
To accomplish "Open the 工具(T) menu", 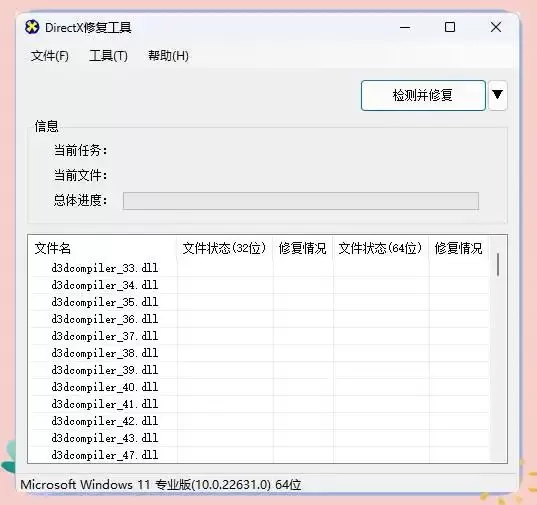I will (108, 56).
